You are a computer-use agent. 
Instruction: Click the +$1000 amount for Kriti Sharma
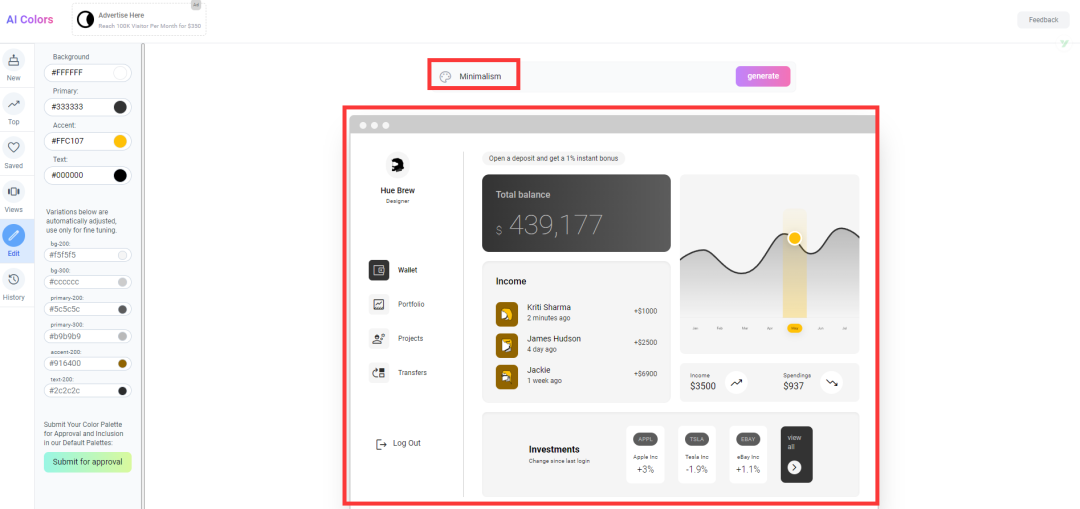point(645,311)
